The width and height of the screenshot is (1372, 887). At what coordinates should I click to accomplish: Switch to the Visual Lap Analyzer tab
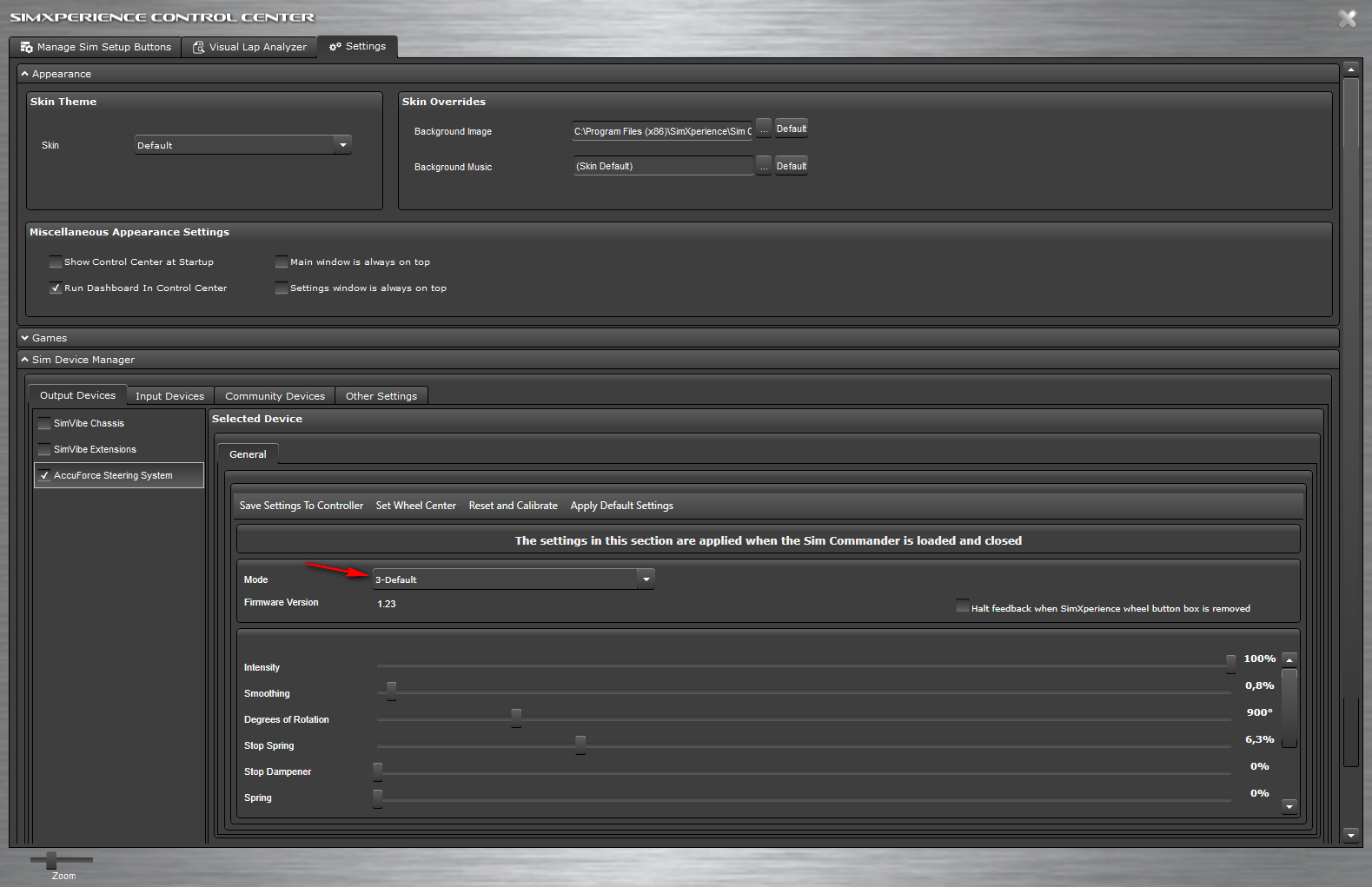(249, 47)
